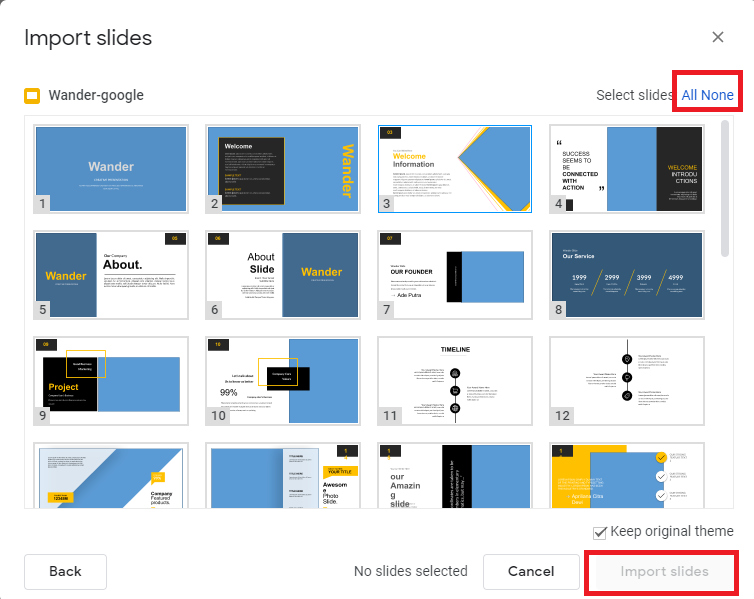Select All slides link
Viewport: 754px width, 599px height.
click(692, 95)
